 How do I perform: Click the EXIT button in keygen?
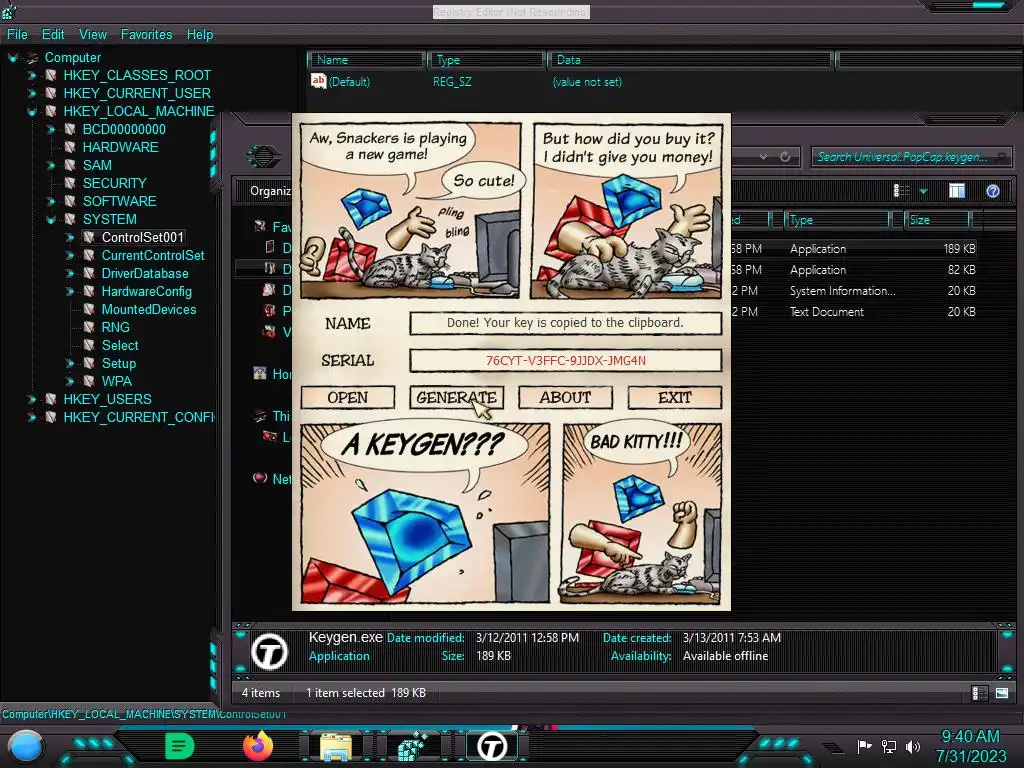[x=675, y=398]
